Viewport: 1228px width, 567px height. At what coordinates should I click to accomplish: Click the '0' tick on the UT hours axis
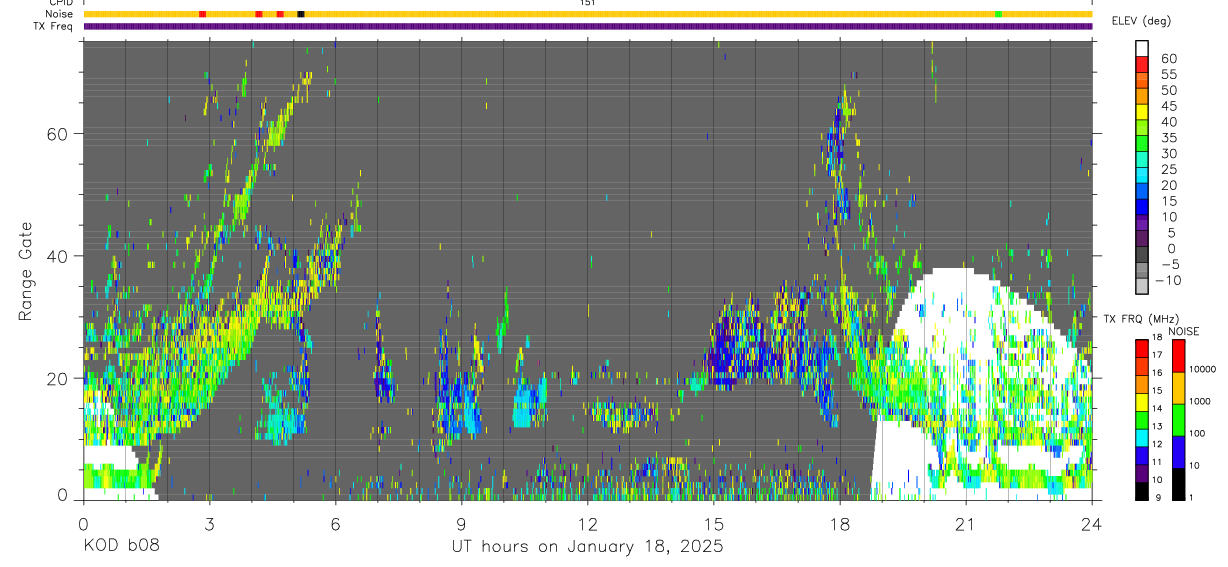83,523
